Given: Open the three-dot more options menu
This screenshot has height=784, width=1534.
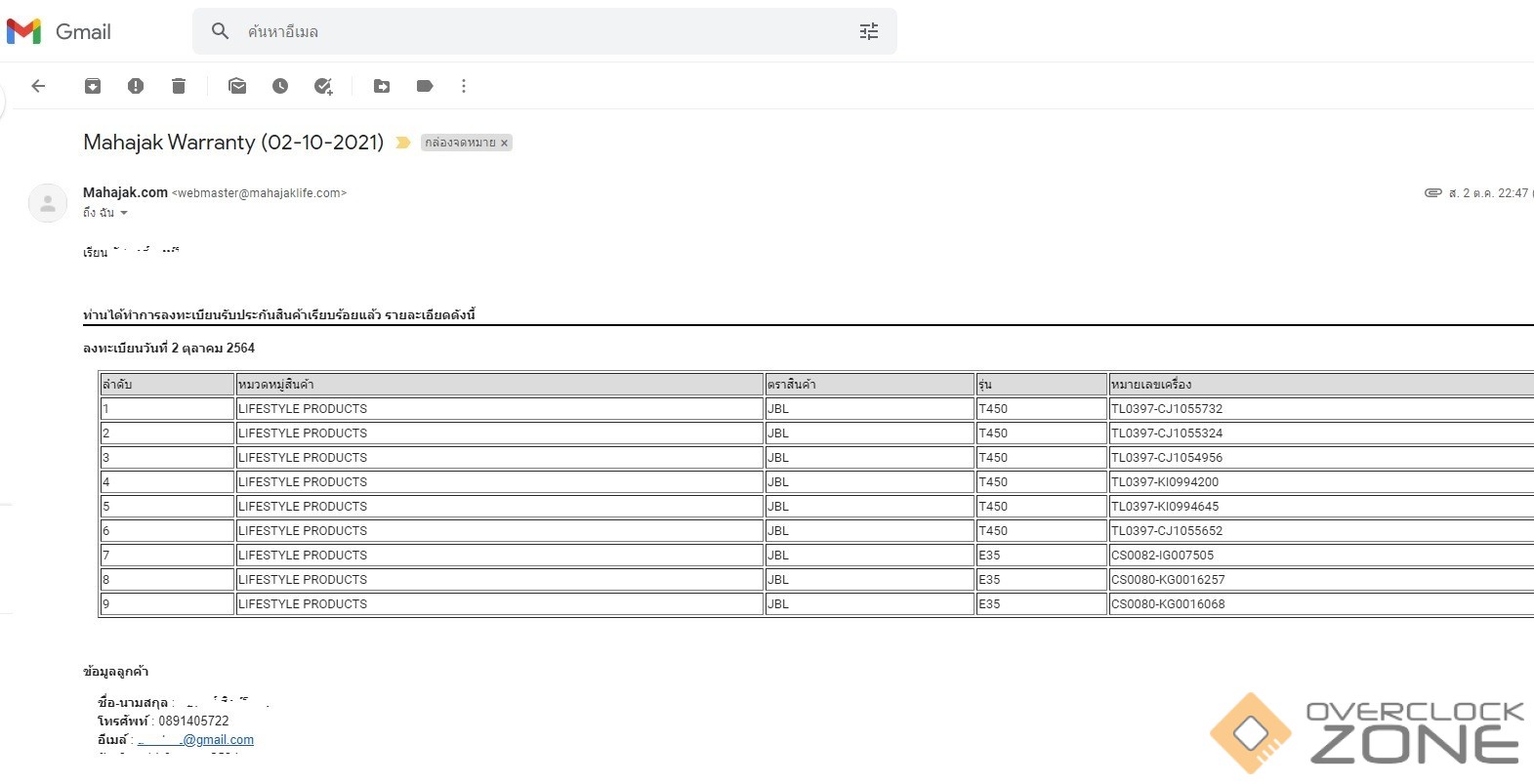Looking at the screenshot, I should 464,86.
